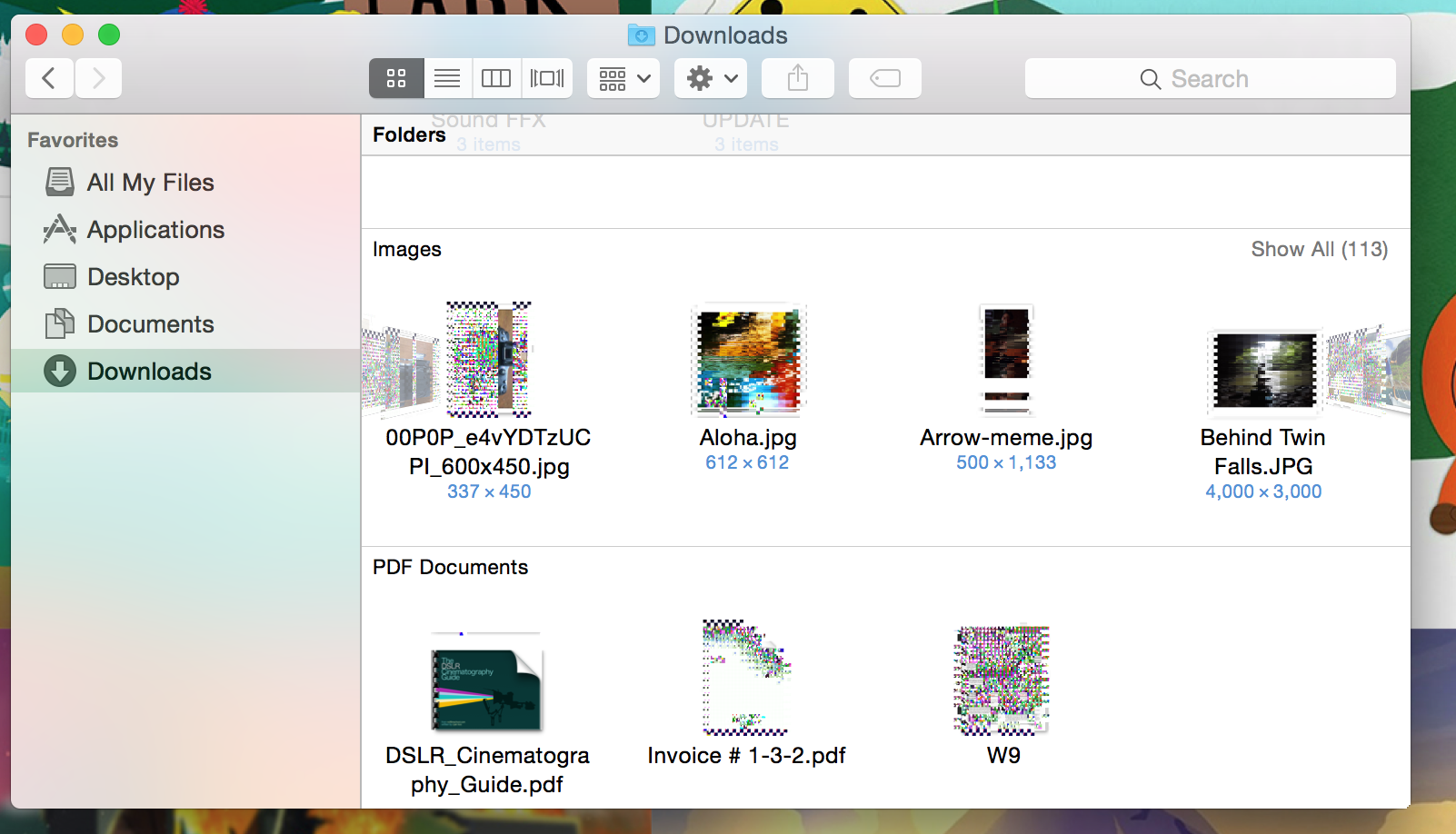Select the Invoice # 1-3-2.pdf icon
The height and width of the screenshot is (834, 1456).
tap(746, 678)
